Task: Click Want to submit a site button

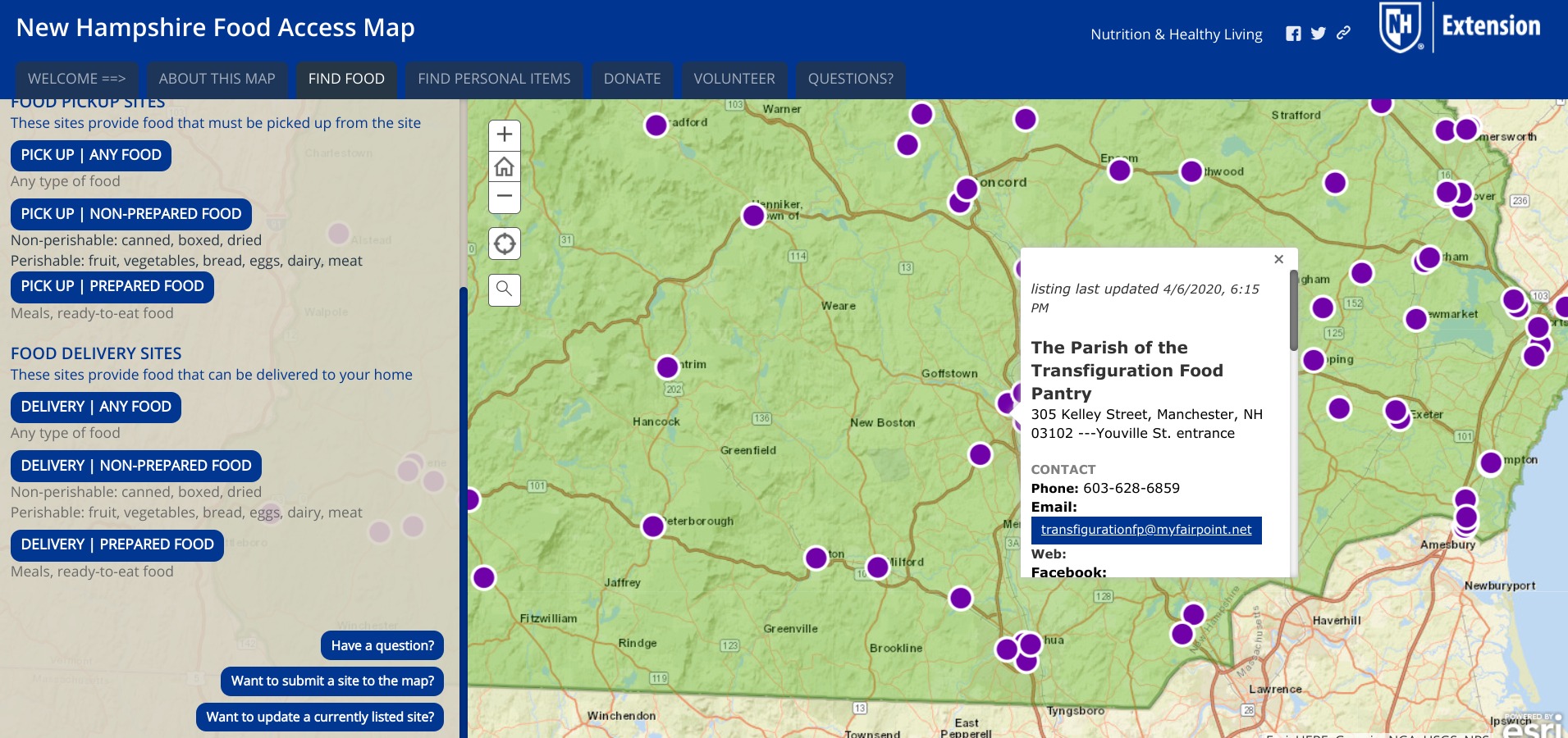Action: click(x=332, y=681)
